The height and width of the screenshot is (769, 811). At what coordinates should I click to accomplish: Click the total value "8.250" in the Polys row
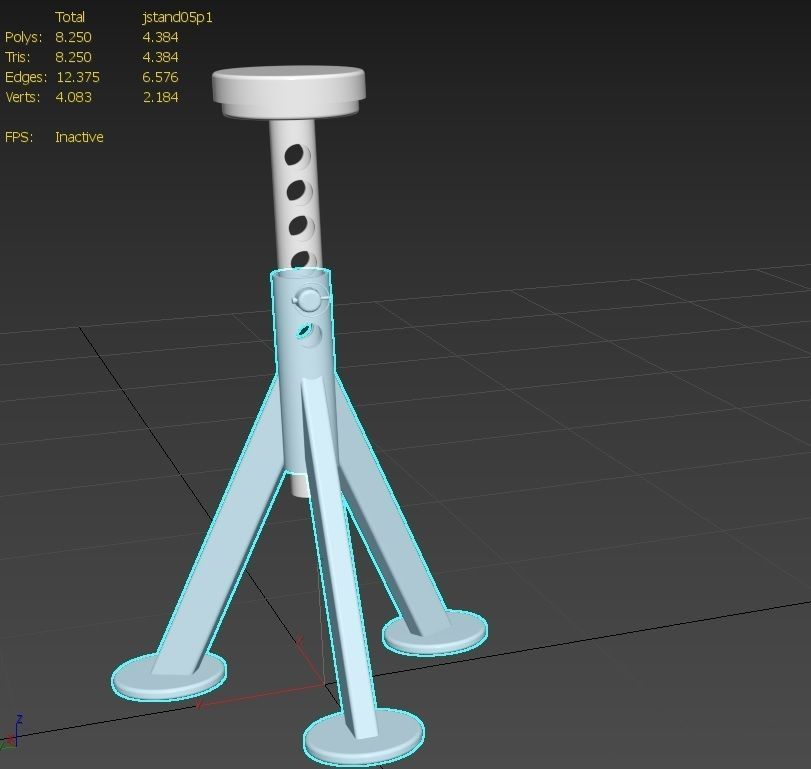coord(73,37)
